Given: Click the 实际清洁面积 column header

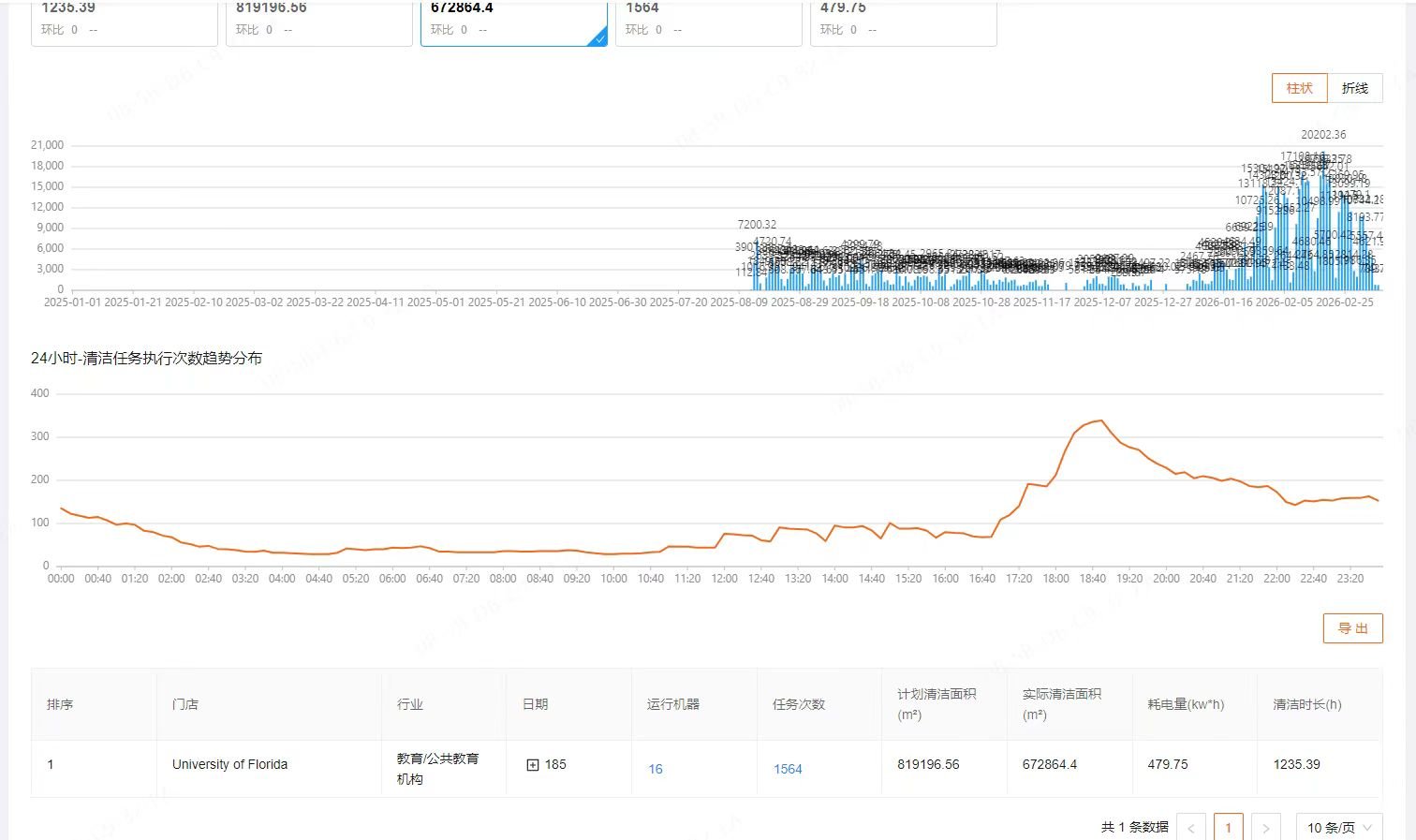Looking at the screenshot, I should 1061,704.
